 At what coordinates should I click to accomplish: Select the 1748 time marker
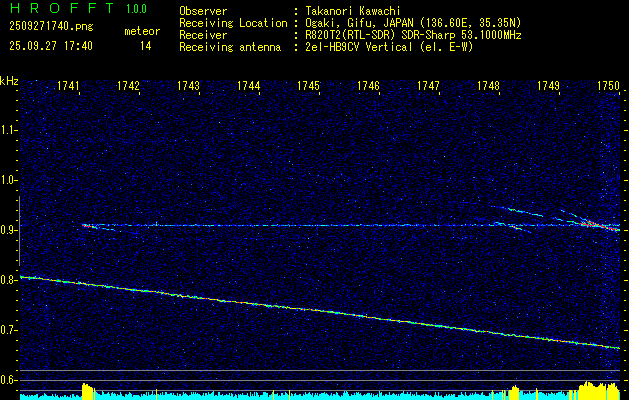click(x=488, y=87)
